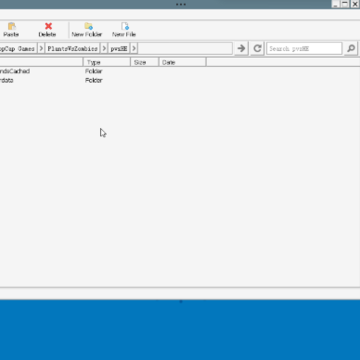Expand the chevron after PopCap Games
The image size is (360, 360).
[x=41, y=49]
